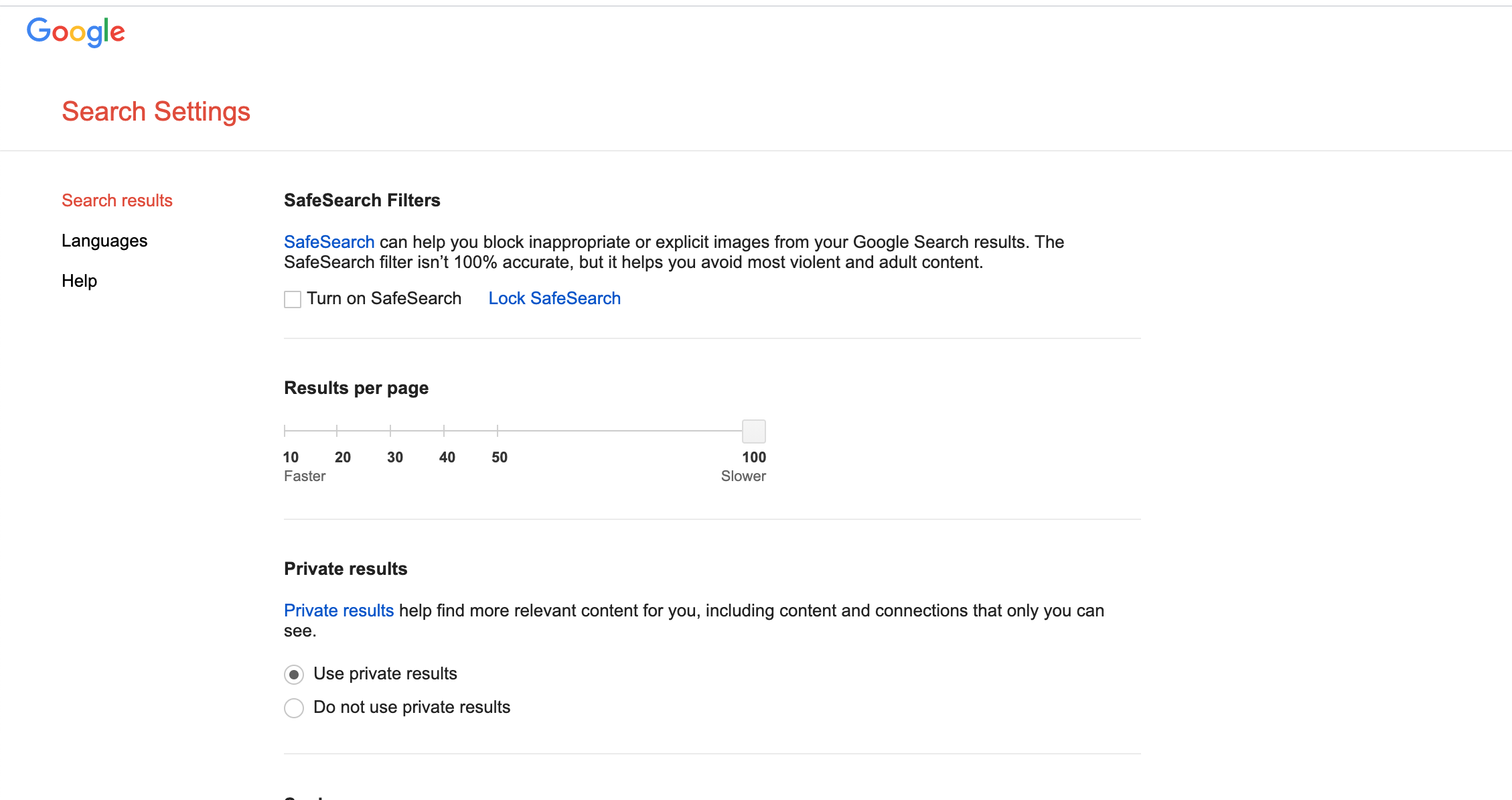Image resolution: width=1512 pixels, height=800 pixels.
Task: Open the blue SafeSearch info link
Action: tap(329, 242)
